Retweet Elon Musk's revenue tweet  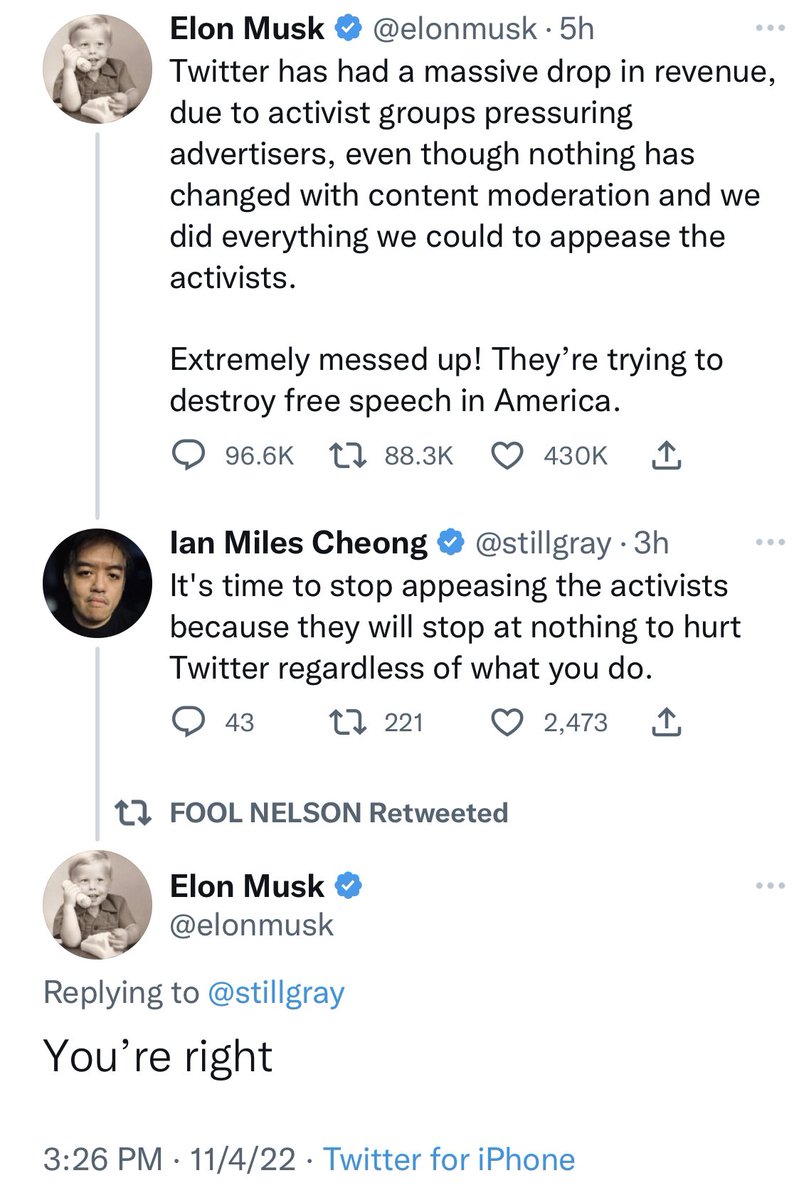coord(344,456)
